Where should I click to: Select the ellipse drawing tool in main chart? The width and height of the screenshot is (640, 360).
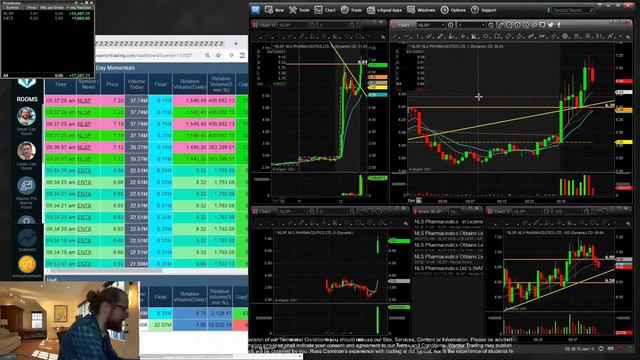pos(486,36)
